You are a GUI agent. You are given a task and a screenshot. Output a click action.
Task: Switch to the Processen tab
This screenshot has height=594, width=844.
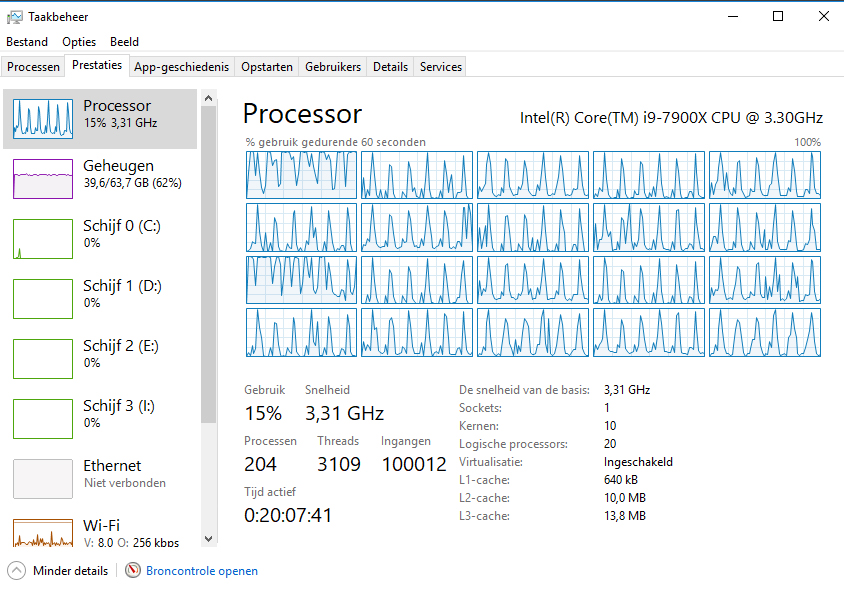[x=34, y=67]
